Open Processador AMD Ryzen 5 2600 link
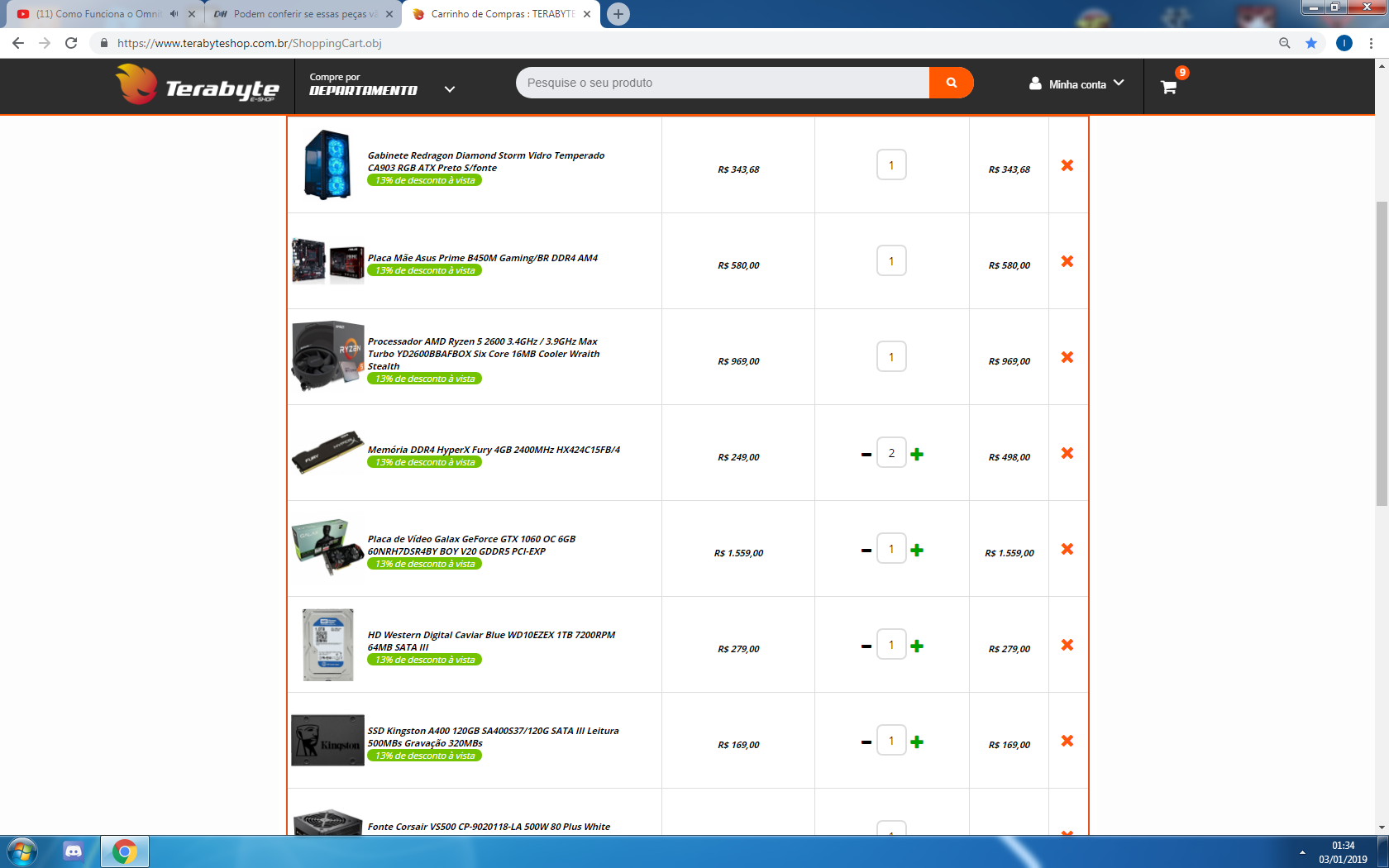The image size is (1389, 868). [x=484, y=354]
